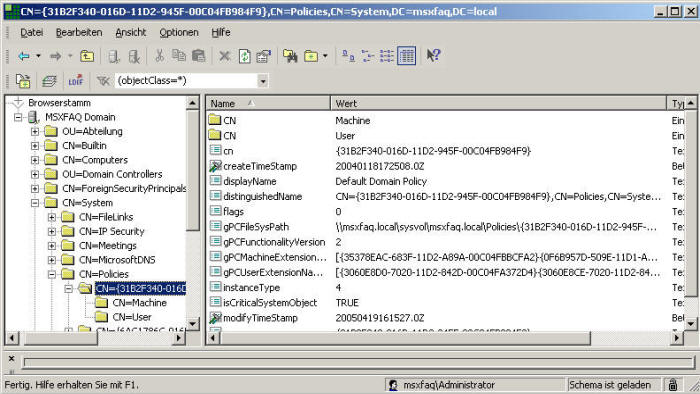
Task: Select the gPCFileSysPath attribute row
Action: [x=445, y=227]
